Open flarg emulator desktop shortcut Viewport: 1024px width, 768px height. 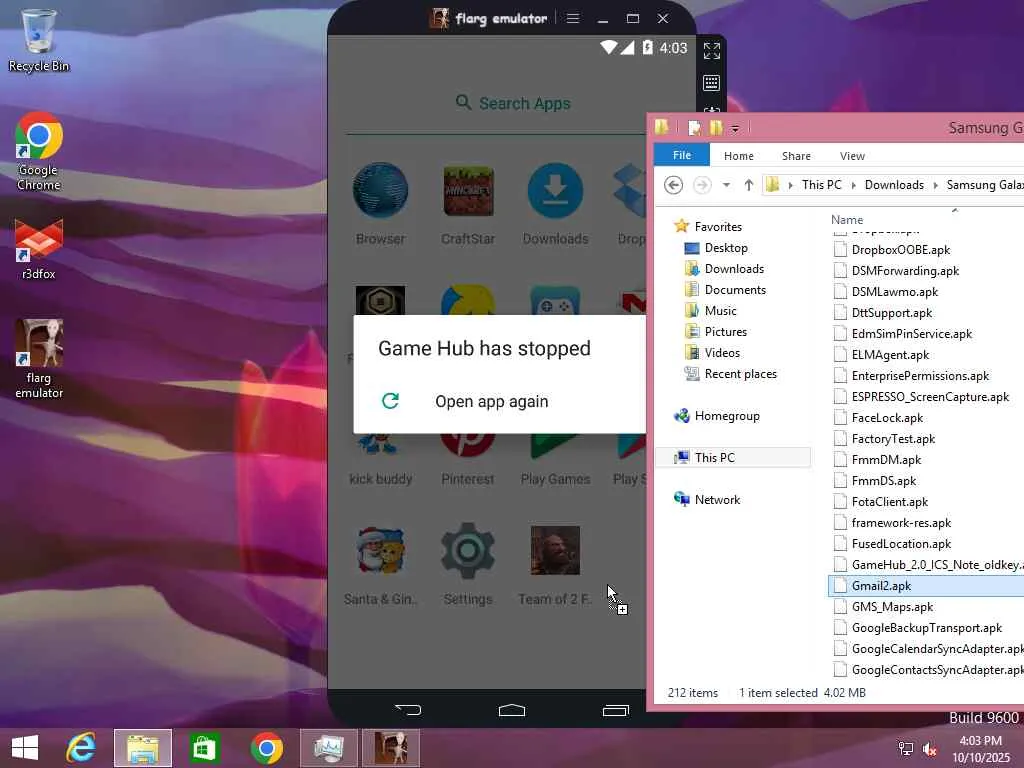[x=39, y=359]
